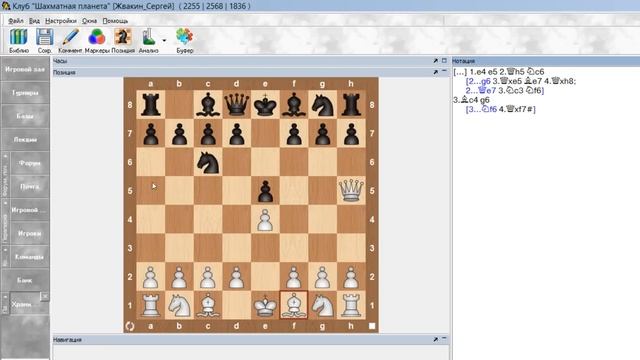Select the black knight on c6

click(208, 162)
